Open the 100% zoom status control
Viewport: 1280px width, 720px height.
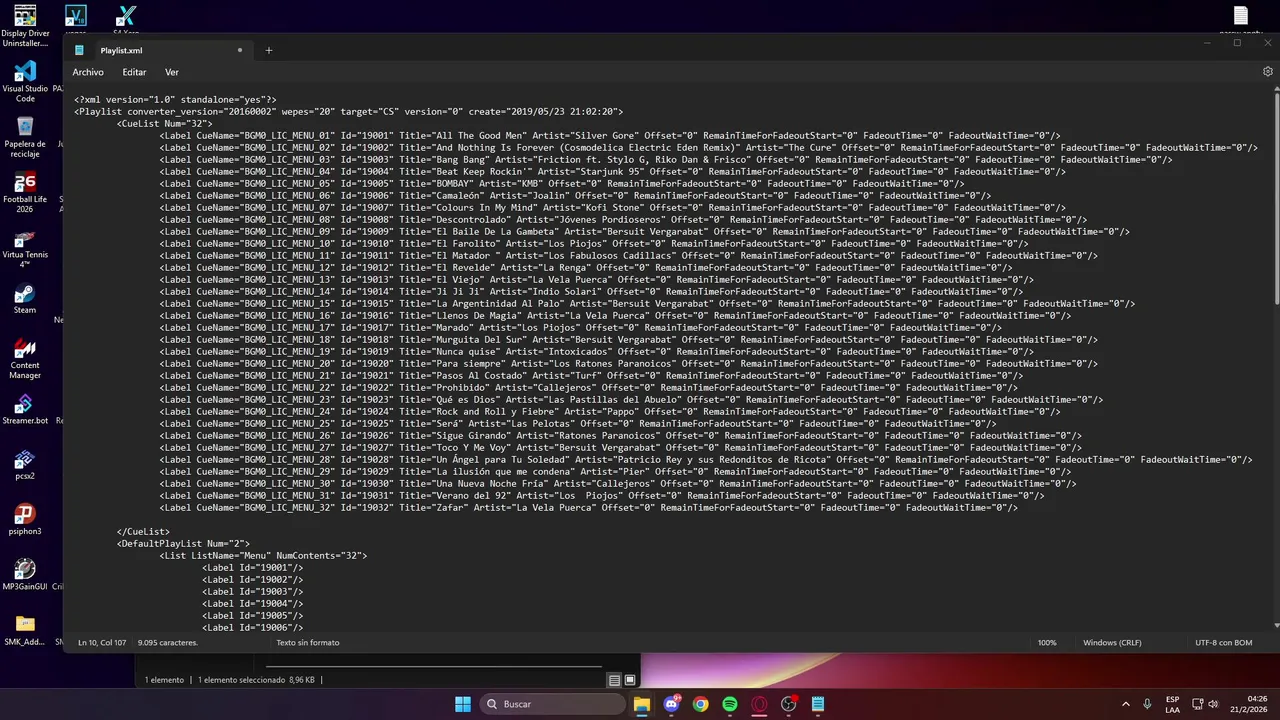1047,642
